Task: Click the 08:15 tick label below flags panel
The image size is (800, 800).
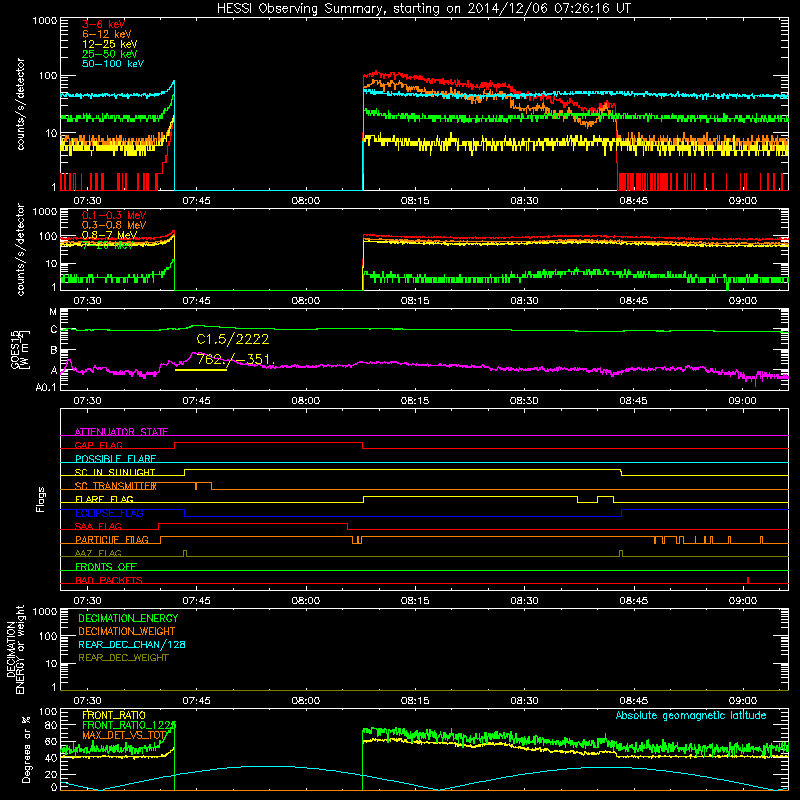Action: click(415, 601)
